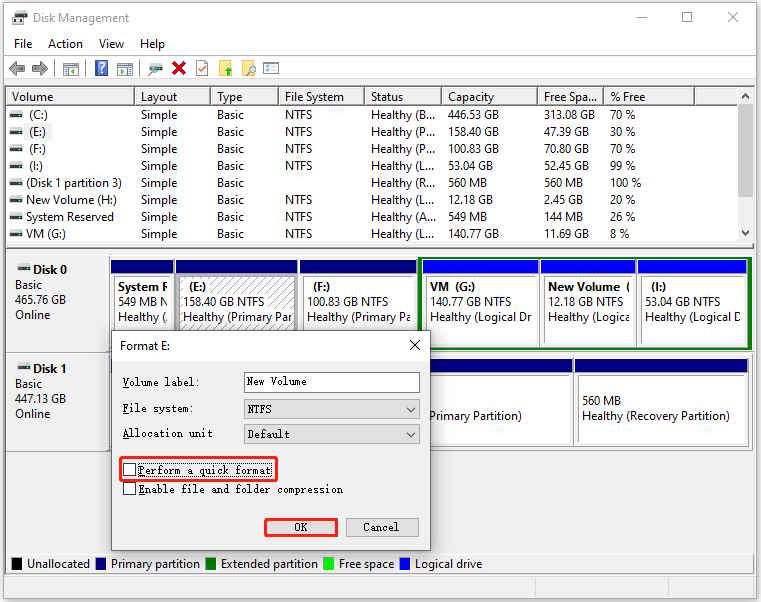Image resolution: width=761 pixels, height=602 pixels.
Task: Open the Action menu
Action: click(65, 44)
